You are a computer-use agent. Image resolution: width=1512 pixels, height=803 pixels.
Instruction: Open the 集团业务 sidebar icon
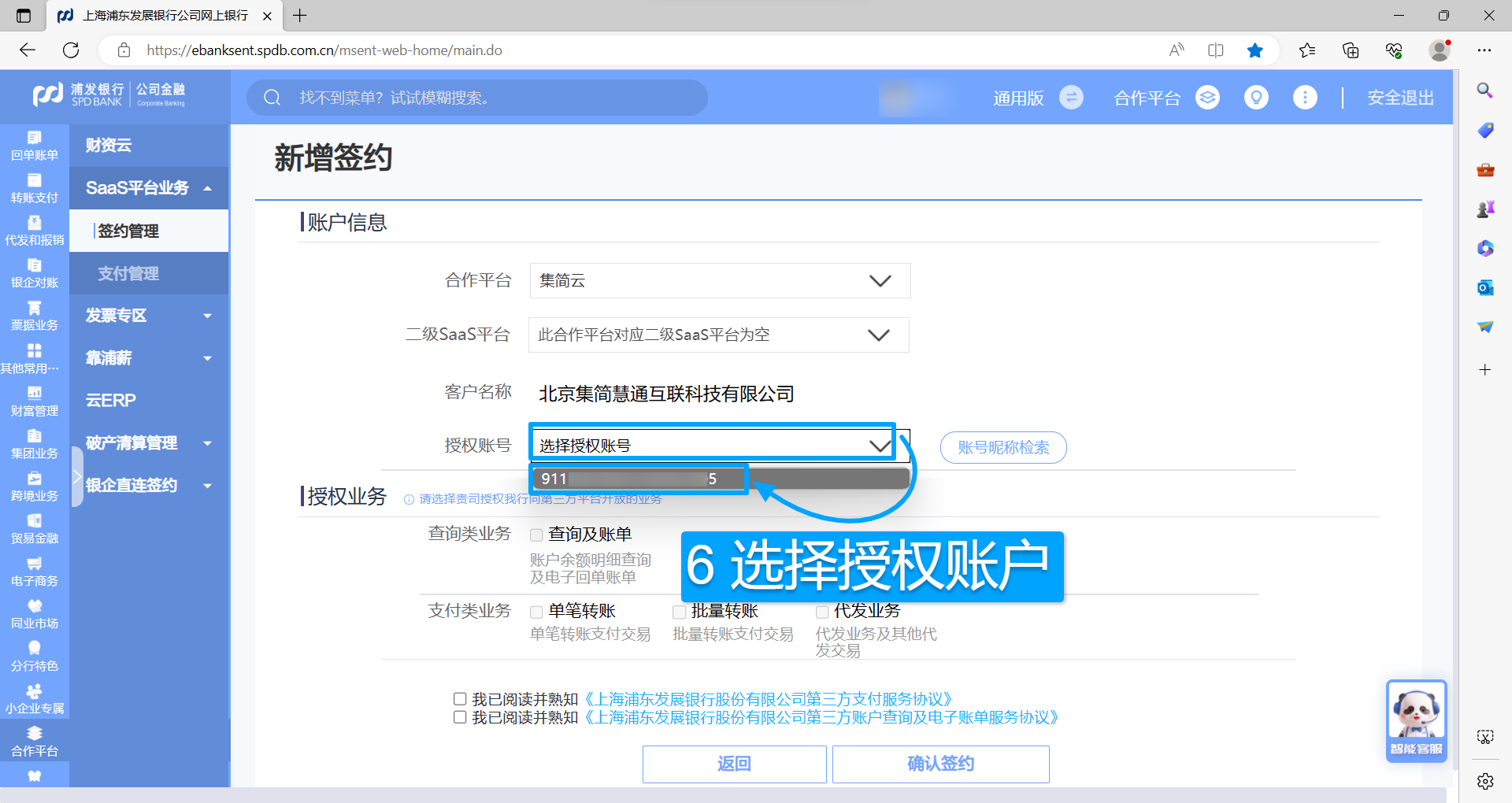pos(35,443)
